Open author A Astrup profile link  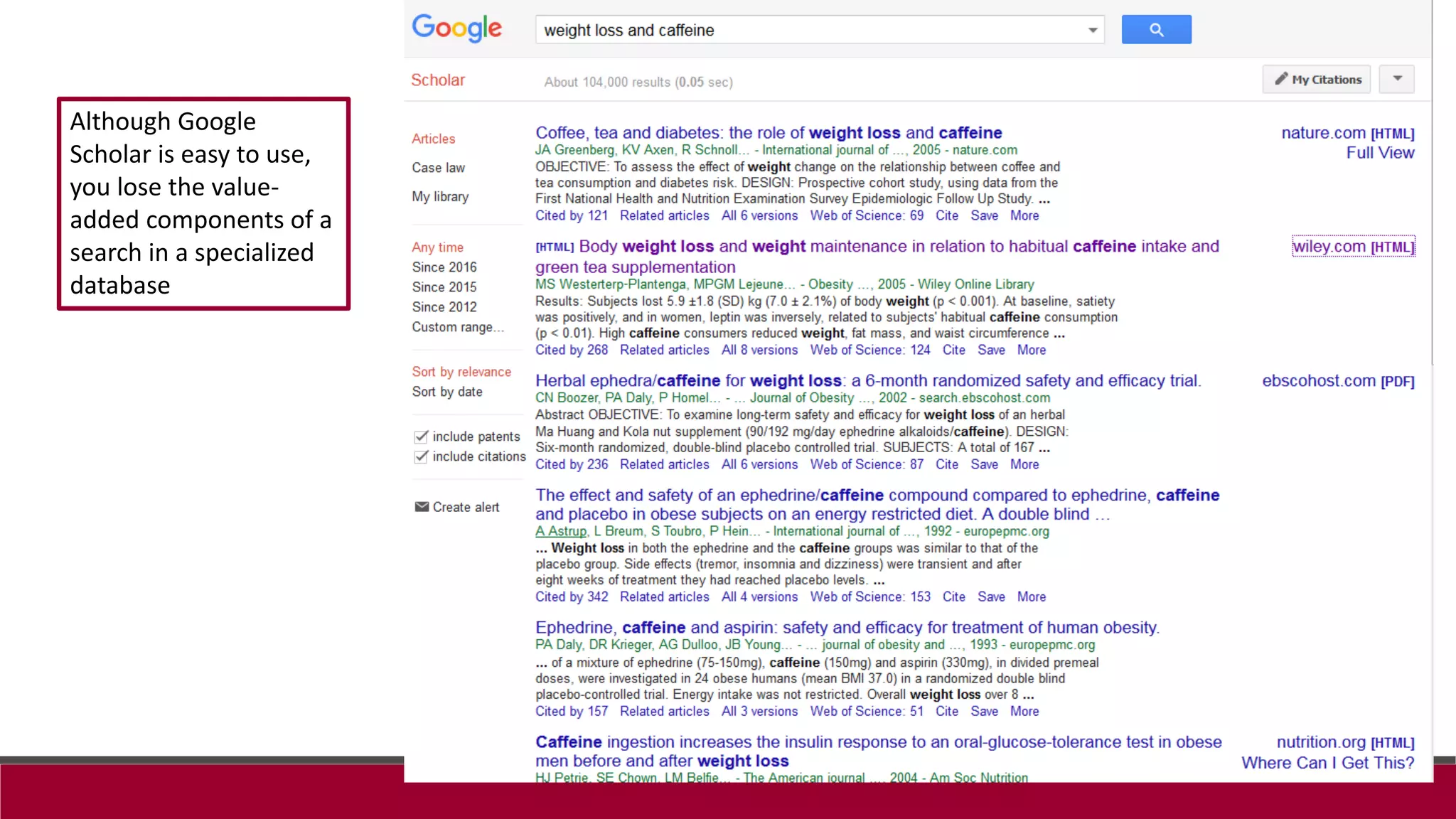coord(561,531)
